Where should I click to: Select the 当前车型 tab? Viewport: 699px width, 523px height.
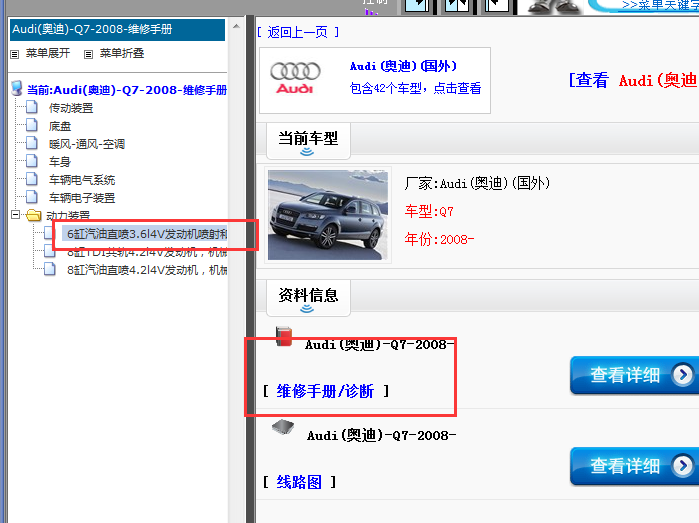pos(308,140)
